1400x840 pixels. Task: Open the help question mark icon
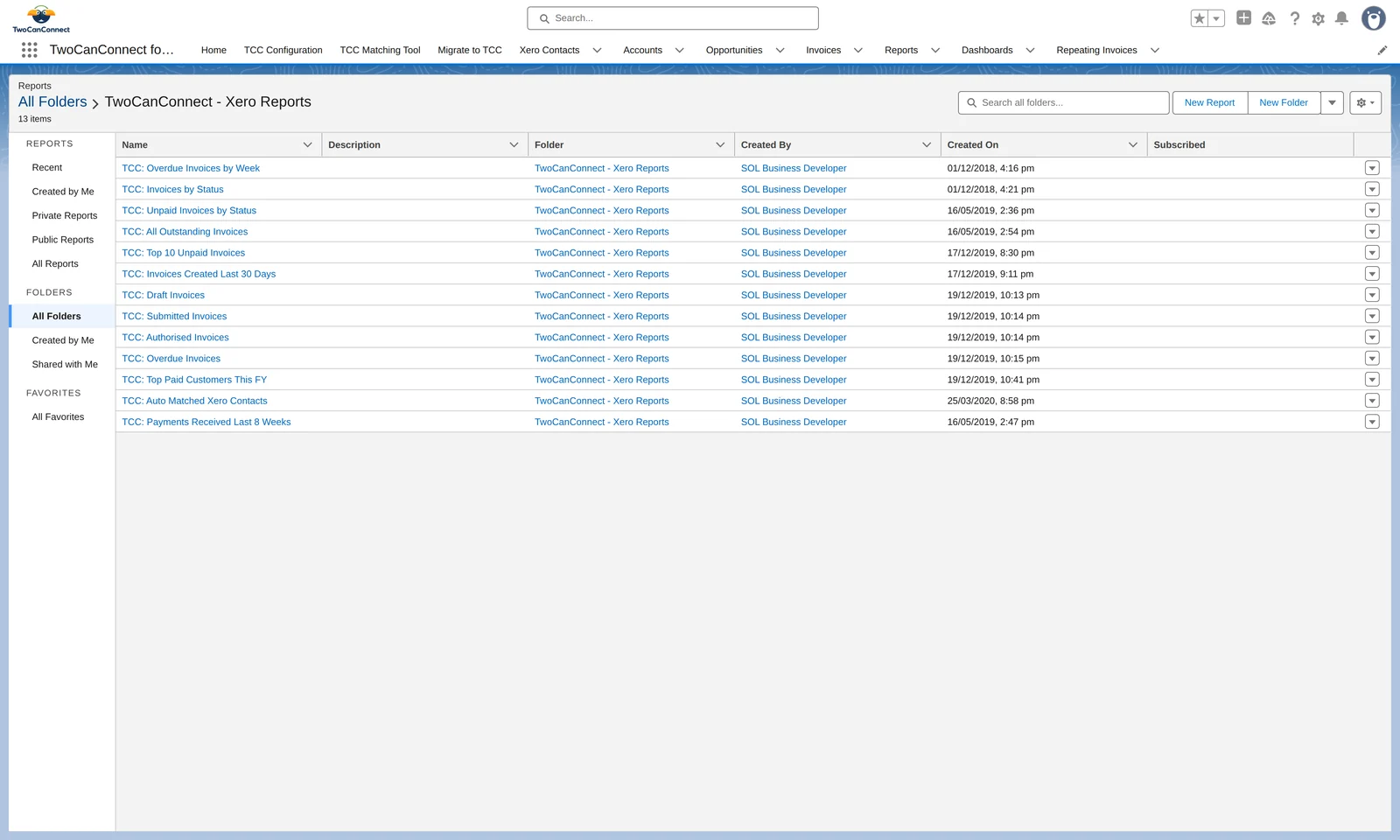pos(1295,18)
